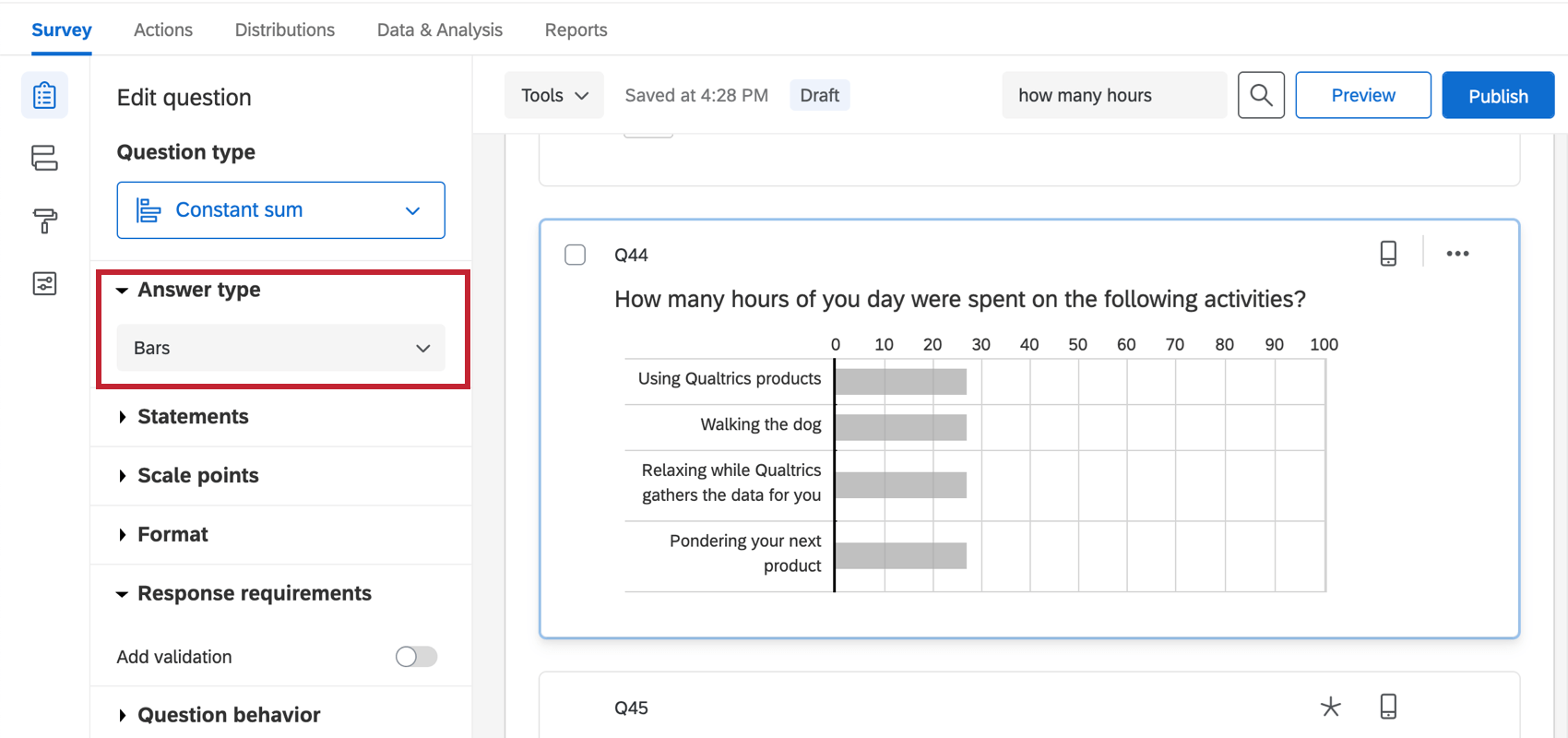Open the look and feel paint roller icon
This screenshot has height=738, width=1568.
[44, 220]
